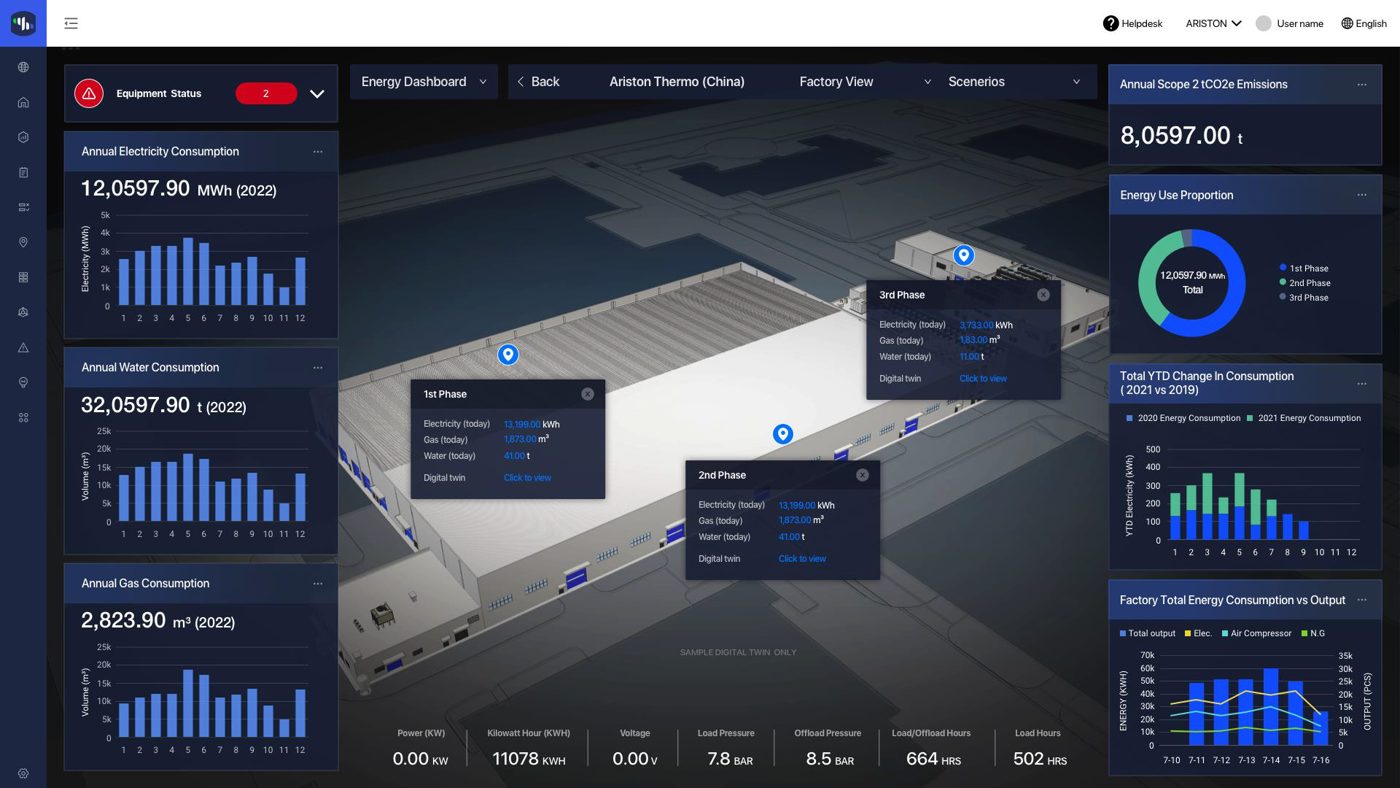Open Factory Total Energy Consumption options menu

[x=1362, y=600]
